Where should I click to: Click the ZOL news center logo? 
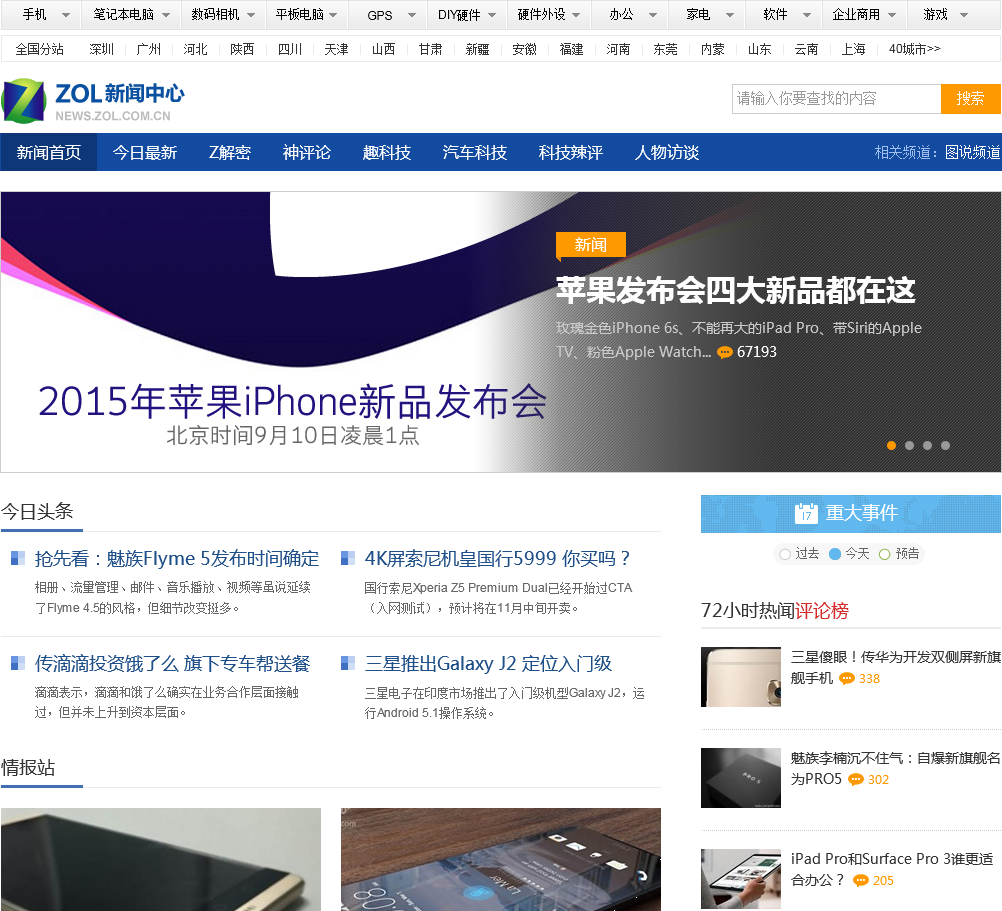click(x=93, y=101)
